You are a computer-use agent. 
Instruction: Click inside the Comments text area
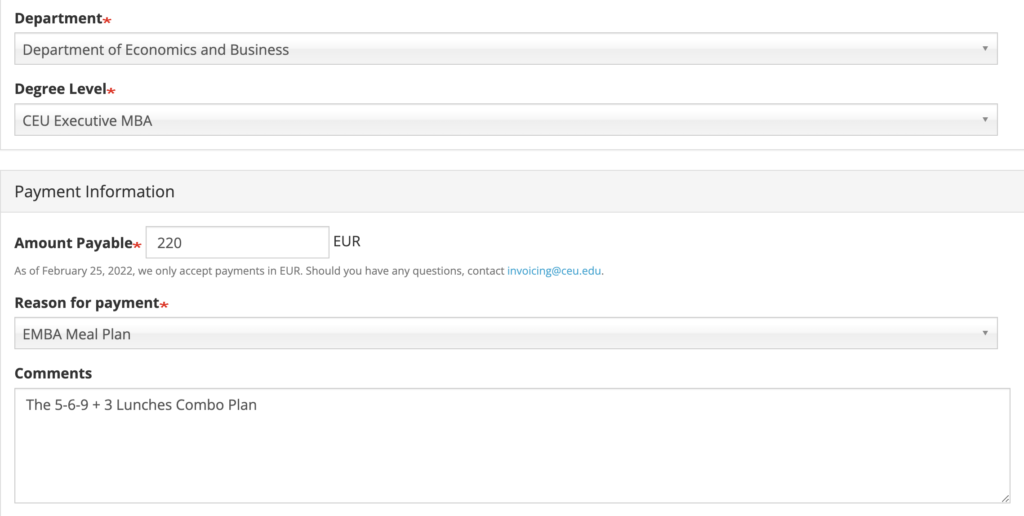pos(512,445)
